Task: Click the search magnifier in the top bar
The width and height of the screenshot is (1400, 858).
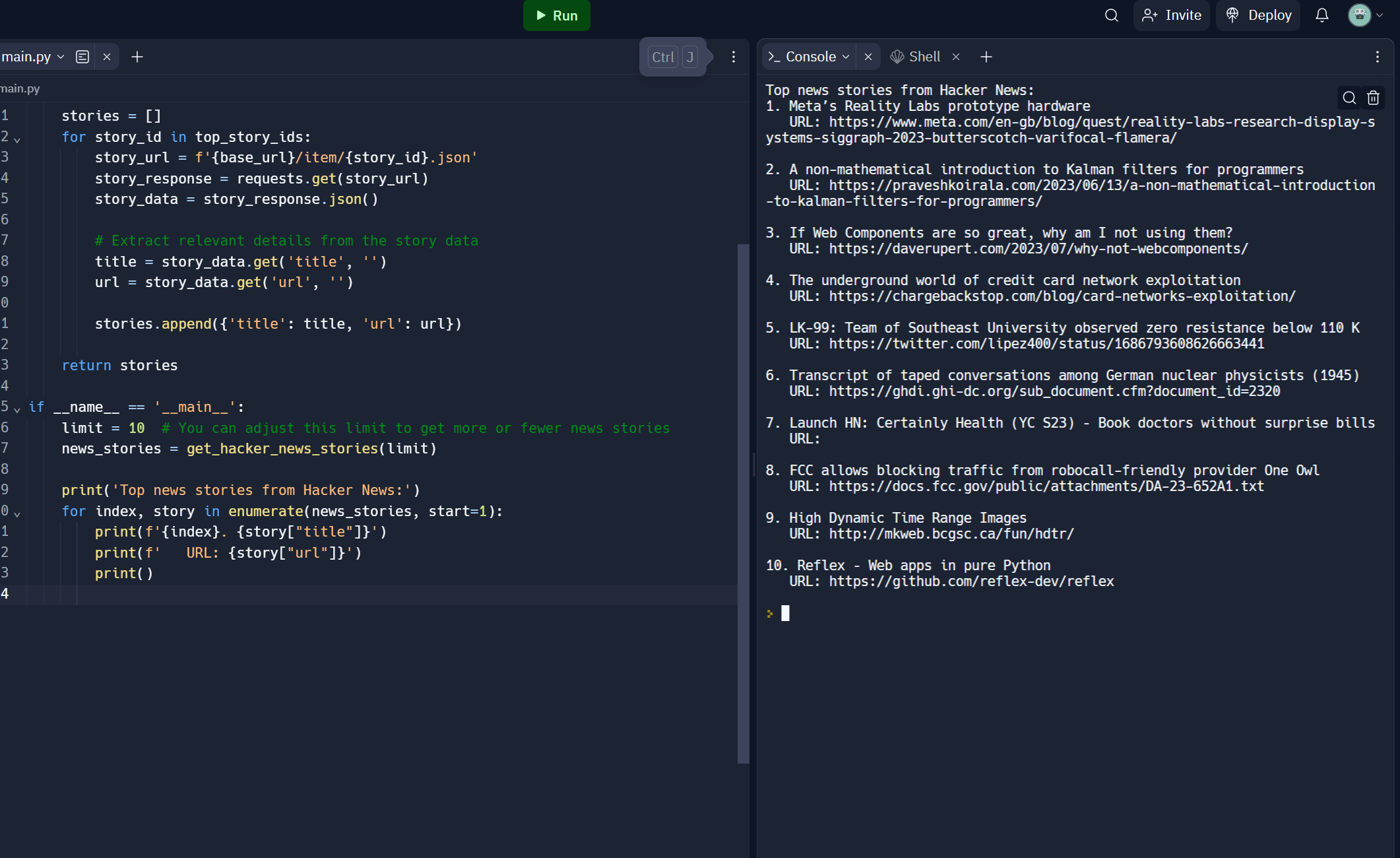Action: [x=1111, y=15]
